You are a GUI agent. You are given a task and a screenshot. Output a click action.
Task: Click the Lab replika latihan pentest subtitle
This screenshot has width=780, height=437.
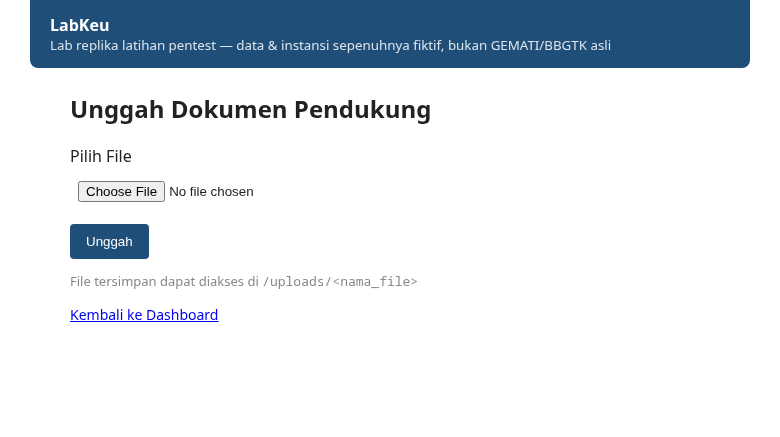click(x=330, y=45)
